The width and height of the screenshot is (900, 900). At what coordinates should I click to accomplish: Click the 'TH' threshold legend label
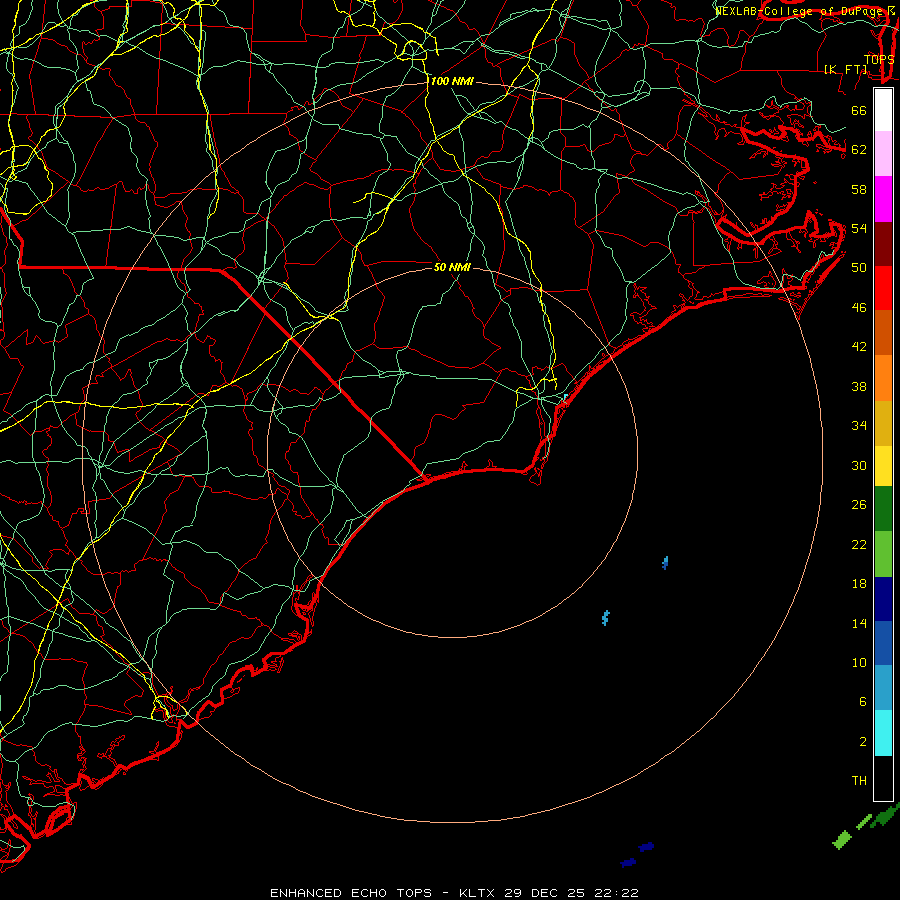tap(859, 781)
